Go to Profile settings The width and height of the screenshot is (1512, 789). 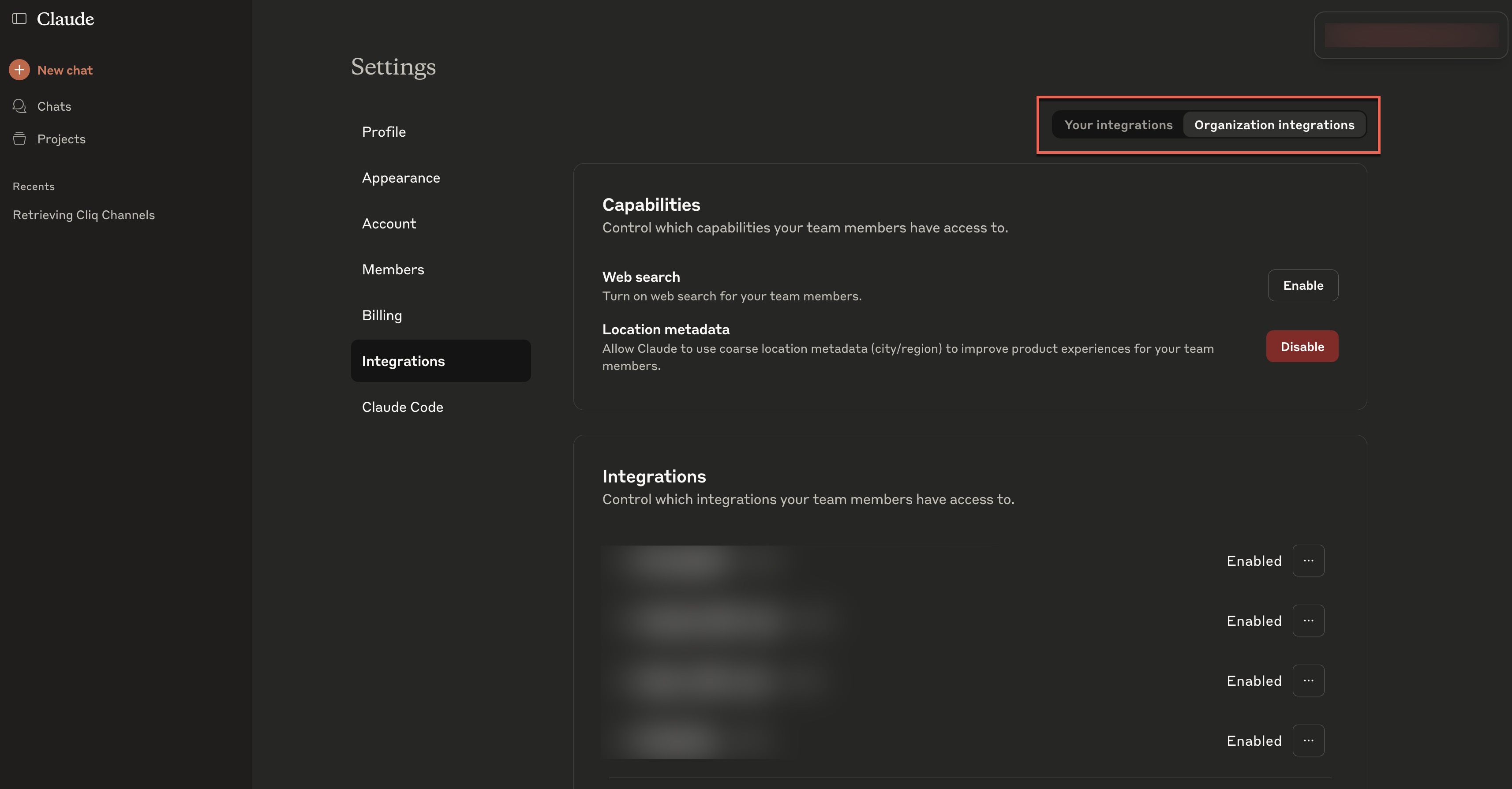point(384,132)
